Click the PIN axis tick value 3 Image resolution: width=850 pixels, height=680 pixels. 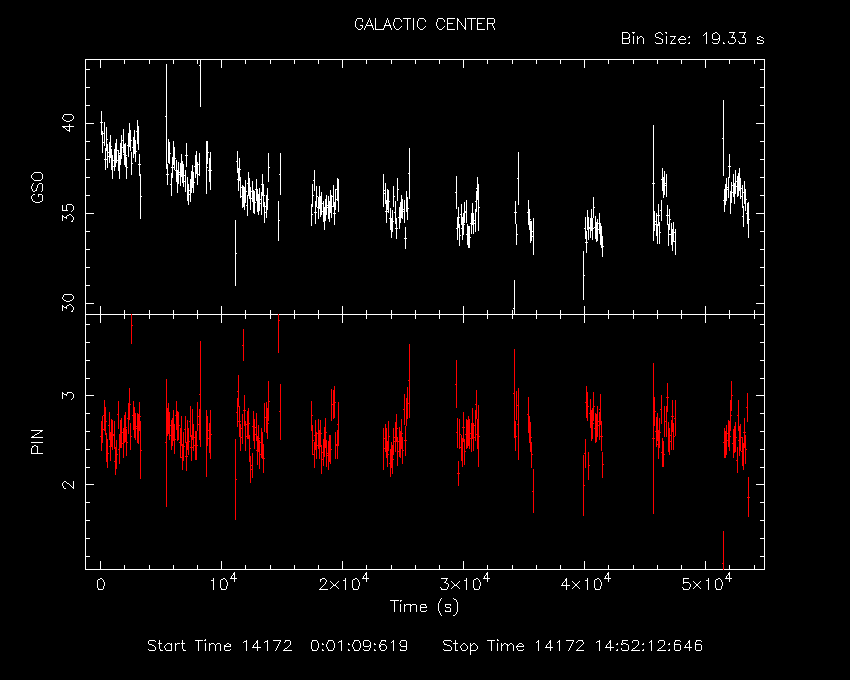click(x=68, y=395)
